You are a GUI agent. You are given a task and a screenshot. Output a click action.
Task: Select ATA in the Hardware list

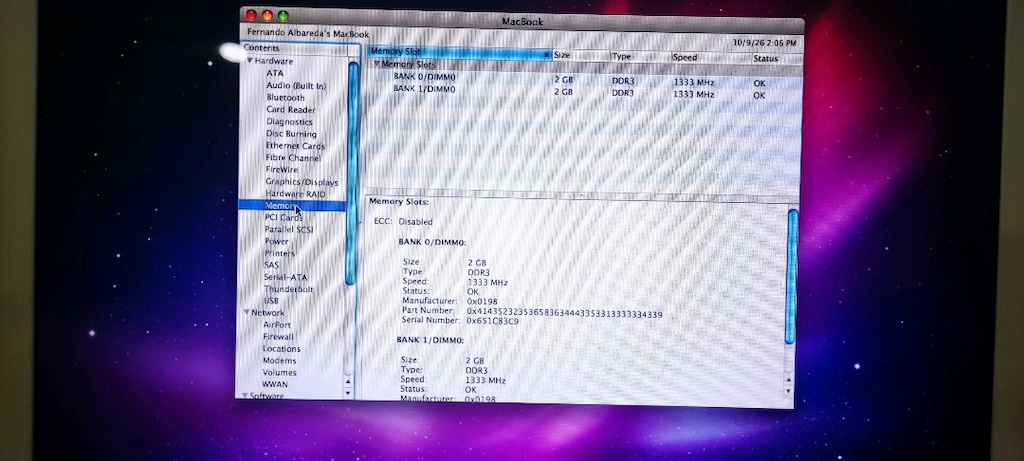pyautogui.click(x=275, y=73)
